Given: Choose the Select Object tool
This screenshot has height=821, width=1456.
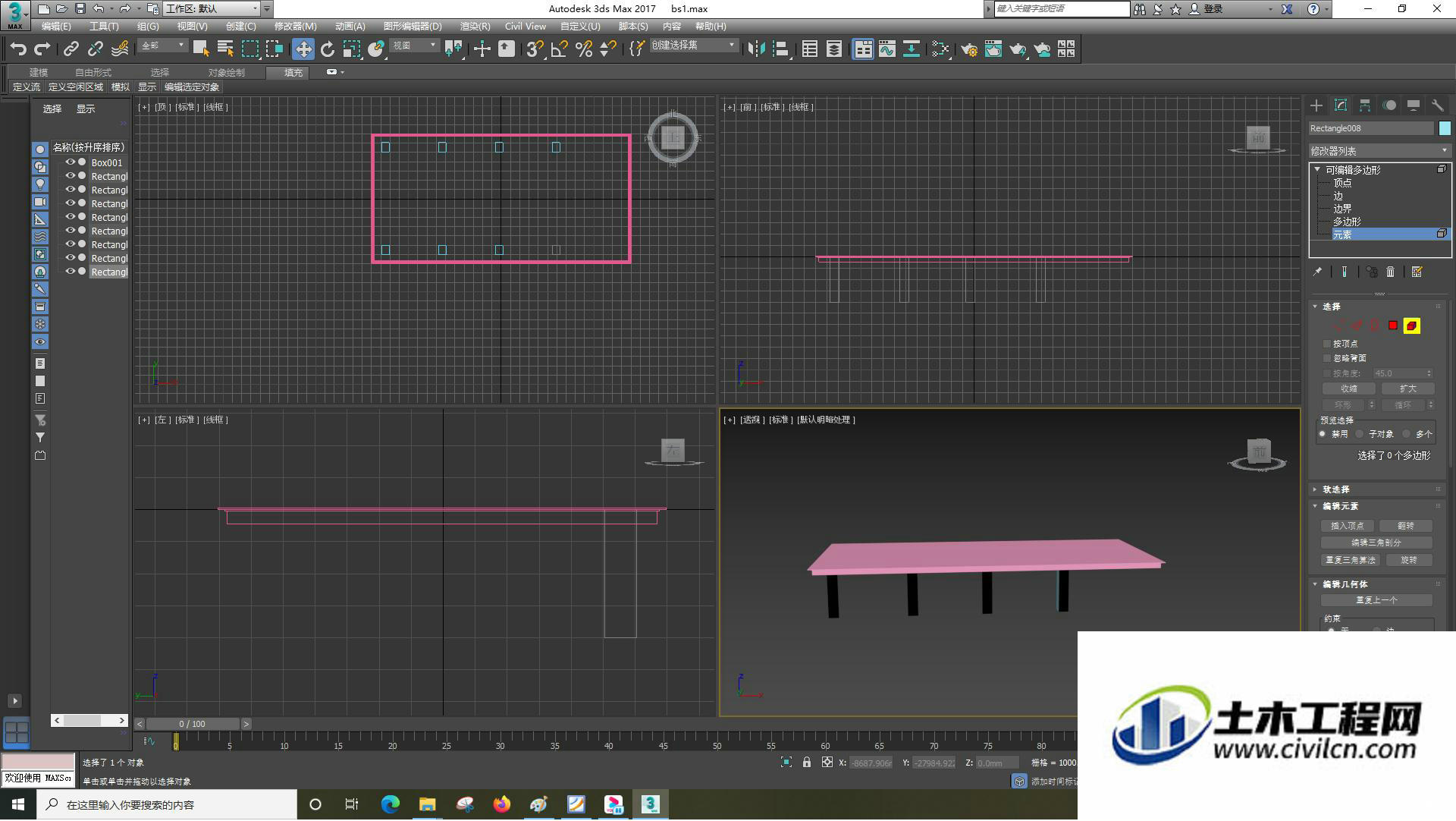Looking at the screenshot, I should (201, 49).
